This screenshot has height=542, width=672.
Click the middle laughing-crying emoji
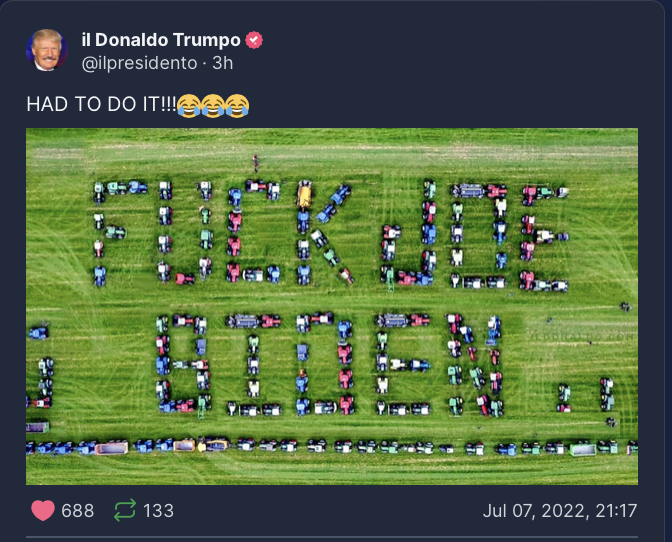pos(213,105)
